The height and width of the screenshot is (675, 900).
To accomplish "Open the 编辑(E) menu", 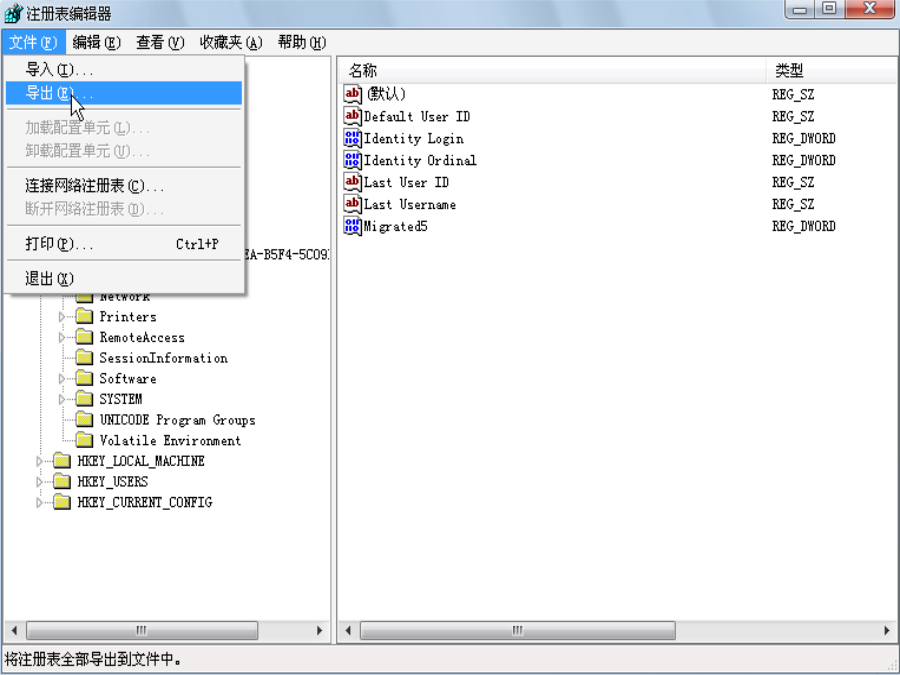I will coord(96,42).
